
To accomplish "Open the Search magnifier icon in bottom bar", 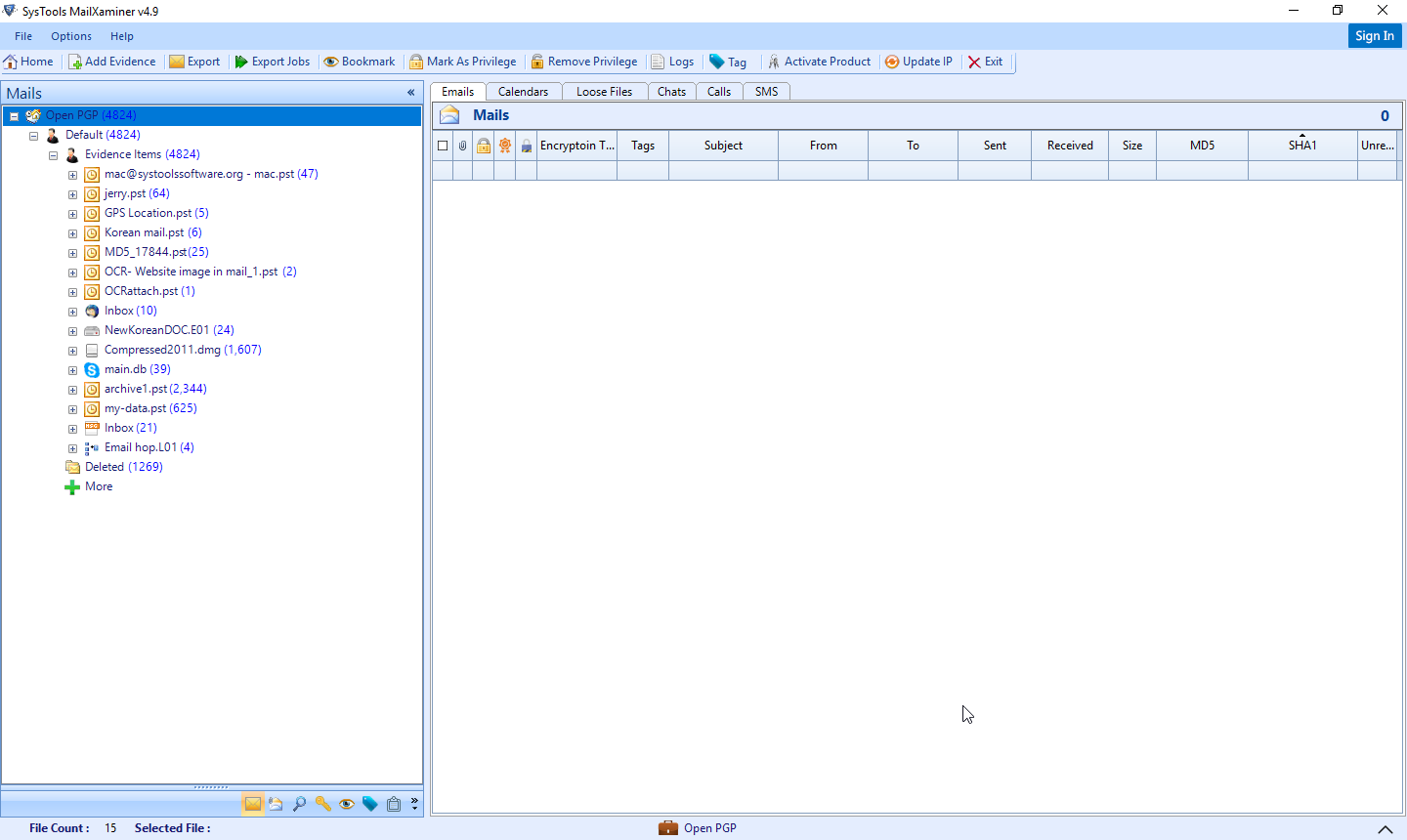I will (x=299, y=804).
